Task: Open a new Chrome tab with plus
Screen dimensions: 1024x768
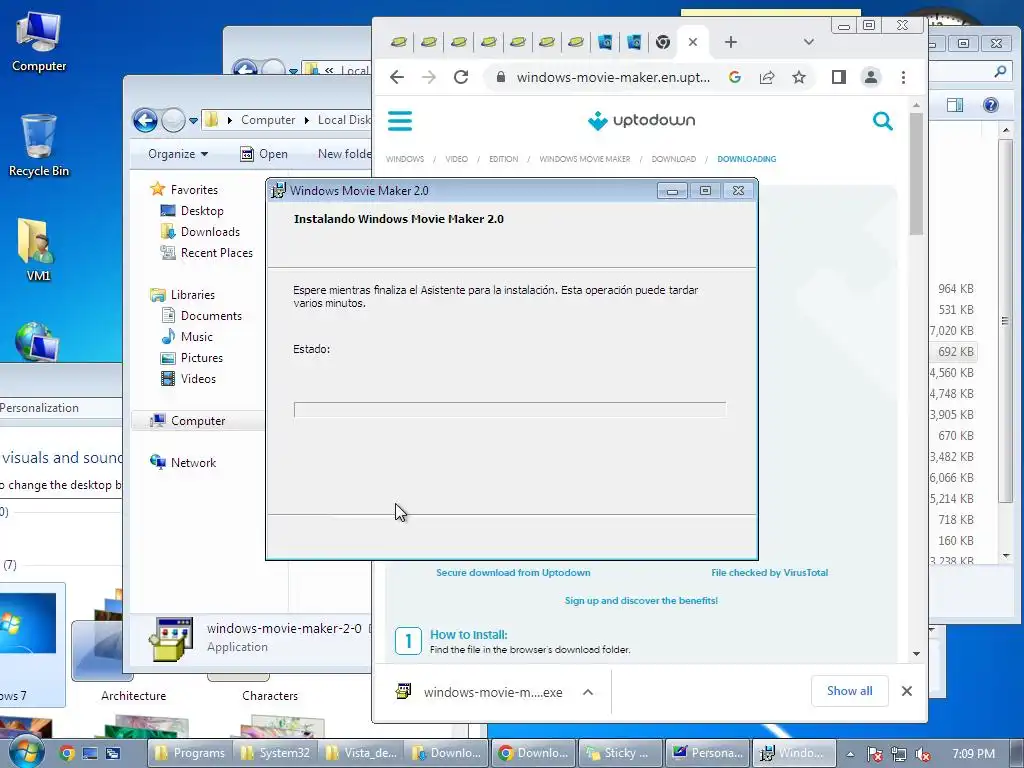Action: point(731,42)
